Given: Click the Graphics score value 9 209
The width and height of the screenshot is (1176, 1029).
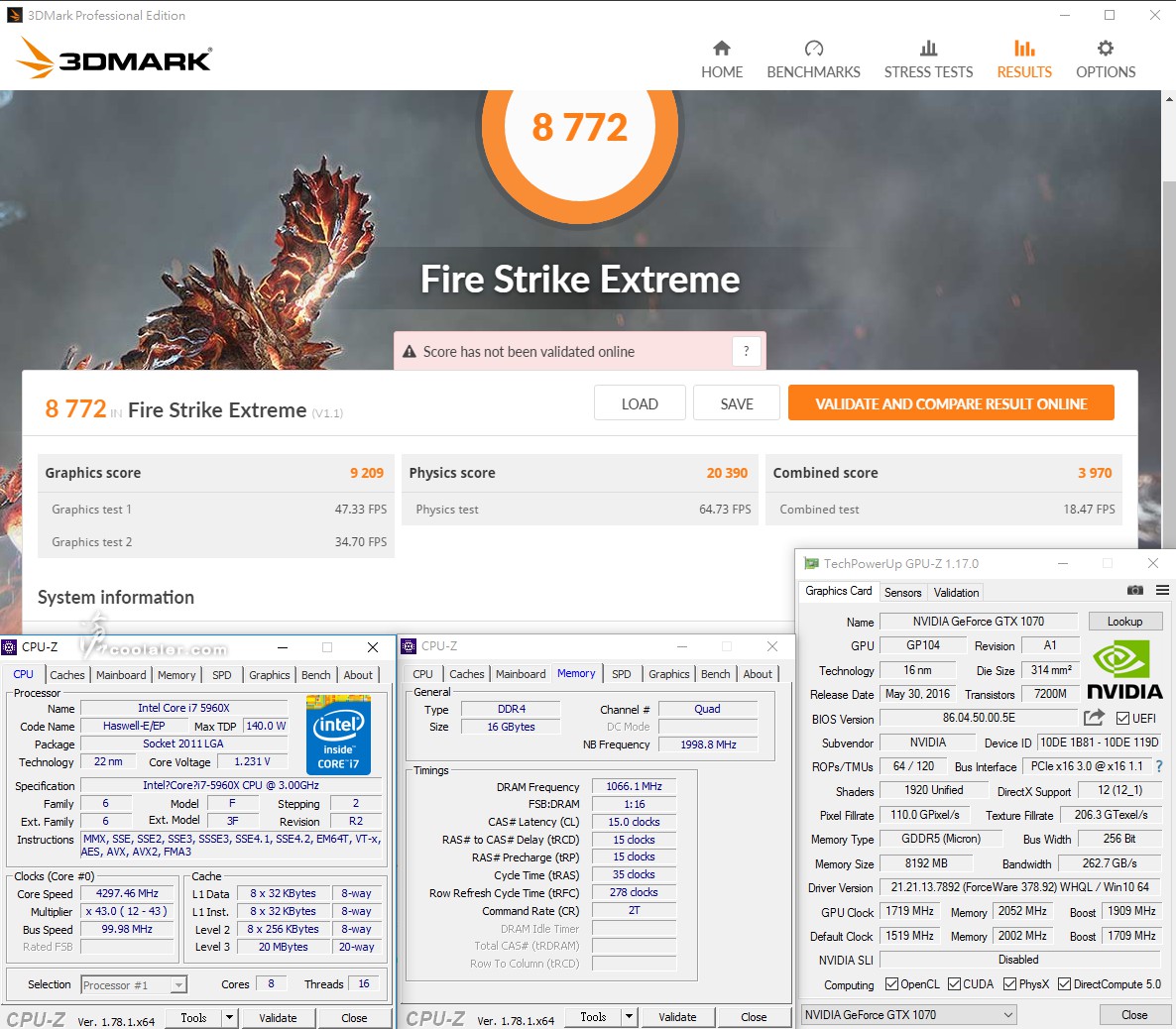Looking at the screenshot, I should (367, 473).
